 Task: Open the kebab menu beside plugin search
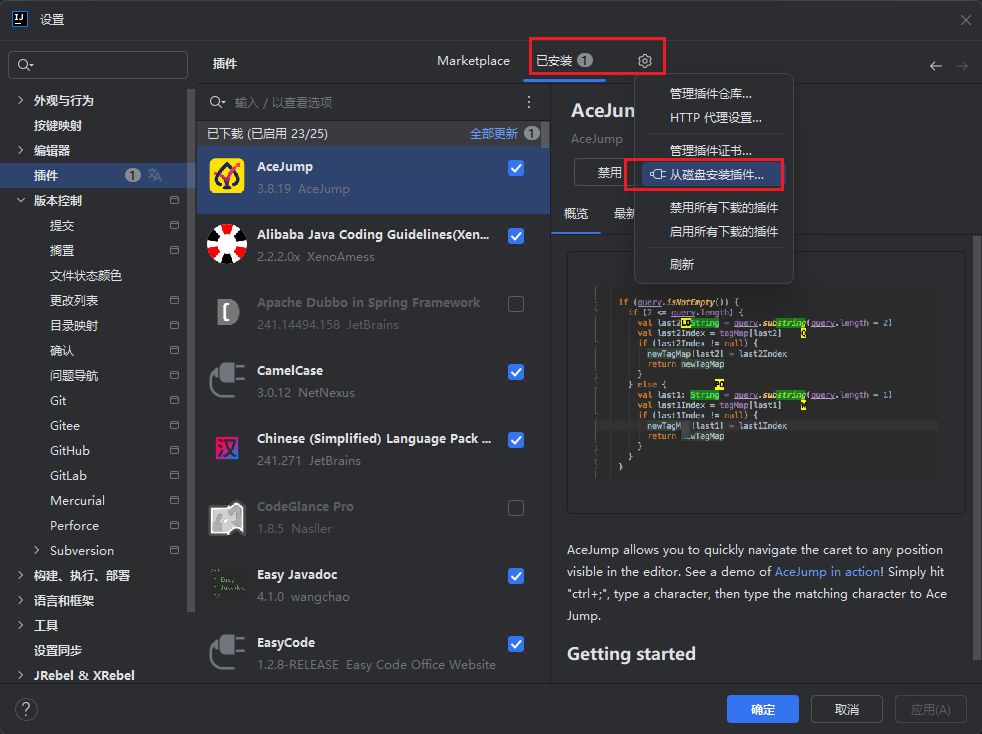click(x=529, y=102)
